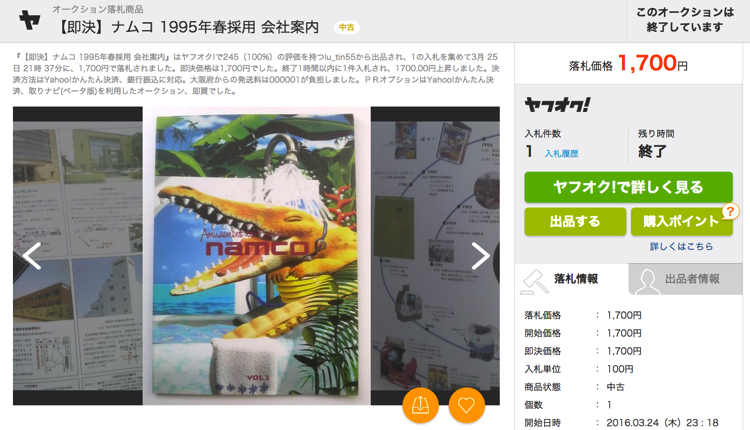Click the namco crocodile cover image
The width and height of the screenshot is (750, 430).
click(256, 255)
